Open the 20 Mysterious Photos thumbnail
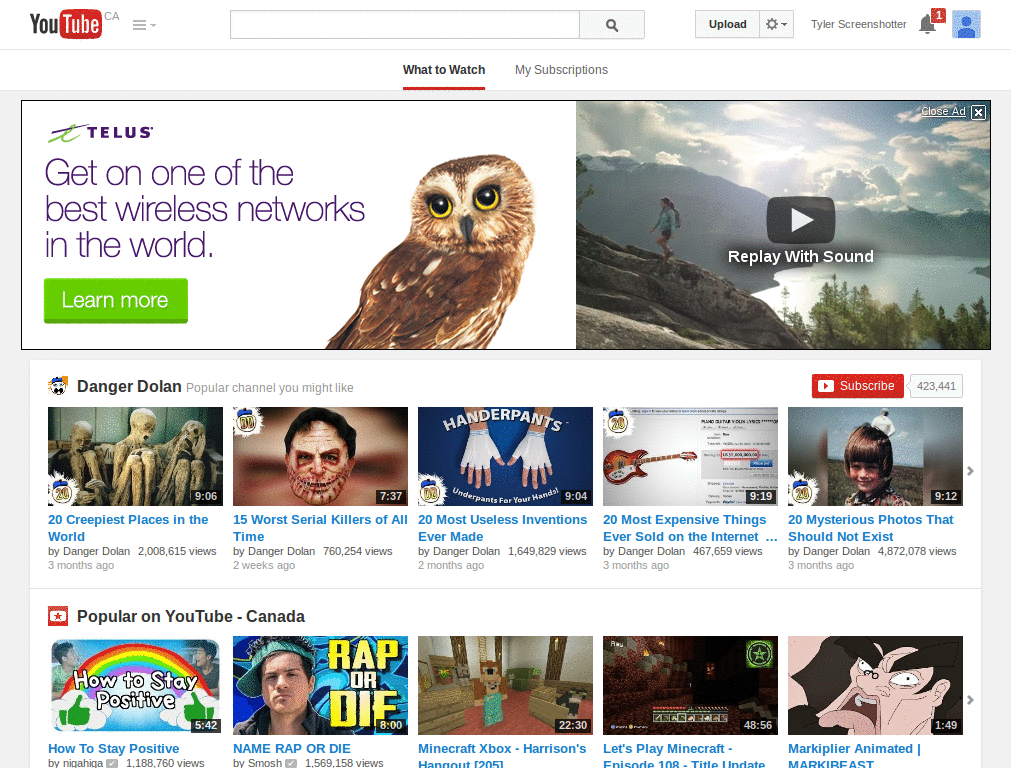The height and width of the screenshot is (768, 1024). click(875, 456)
